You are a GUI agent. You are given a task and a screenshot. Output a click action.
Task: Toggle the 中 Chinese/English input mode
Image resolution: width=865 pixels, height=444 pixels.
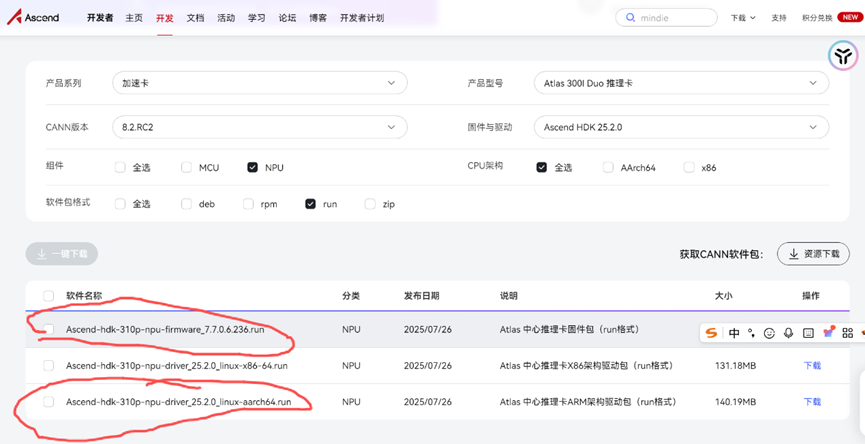tap(734, 333)
